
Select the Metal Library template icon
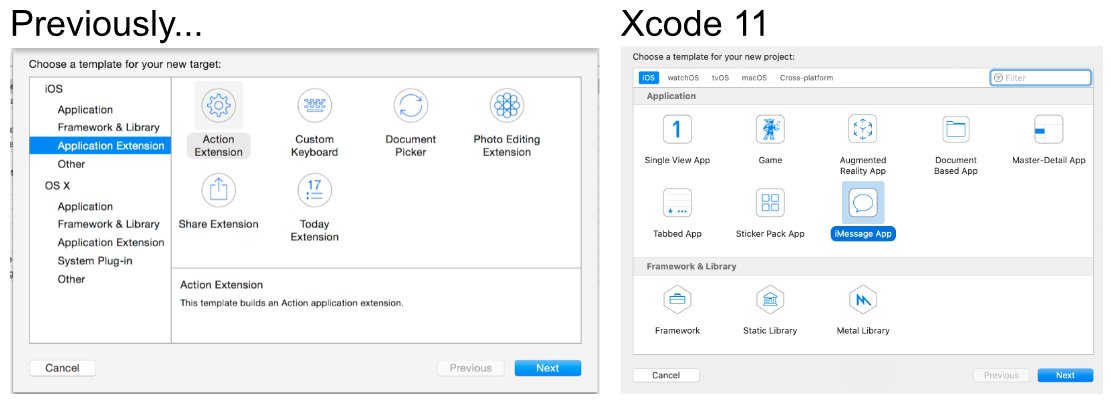[x=862, y=300]
